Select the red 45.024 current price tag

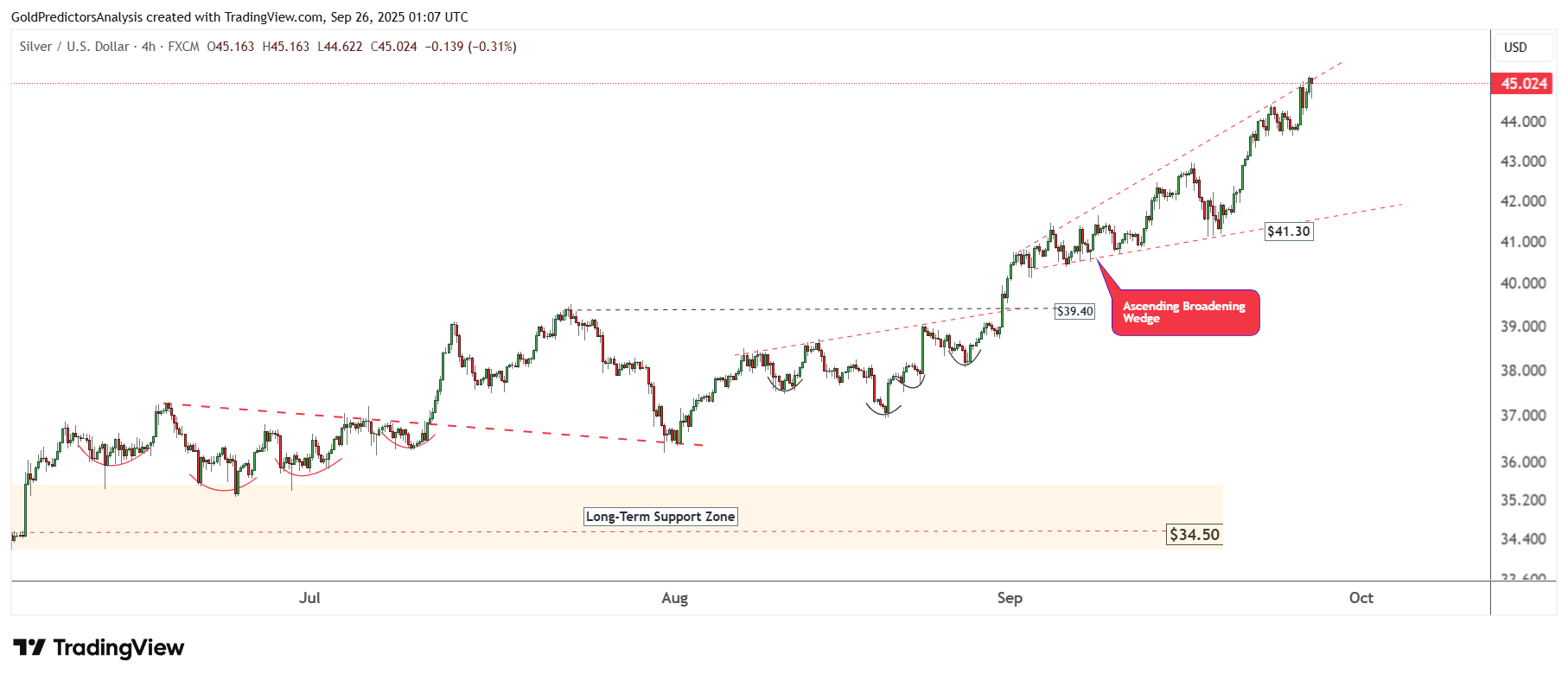[x=1523, y=84]
